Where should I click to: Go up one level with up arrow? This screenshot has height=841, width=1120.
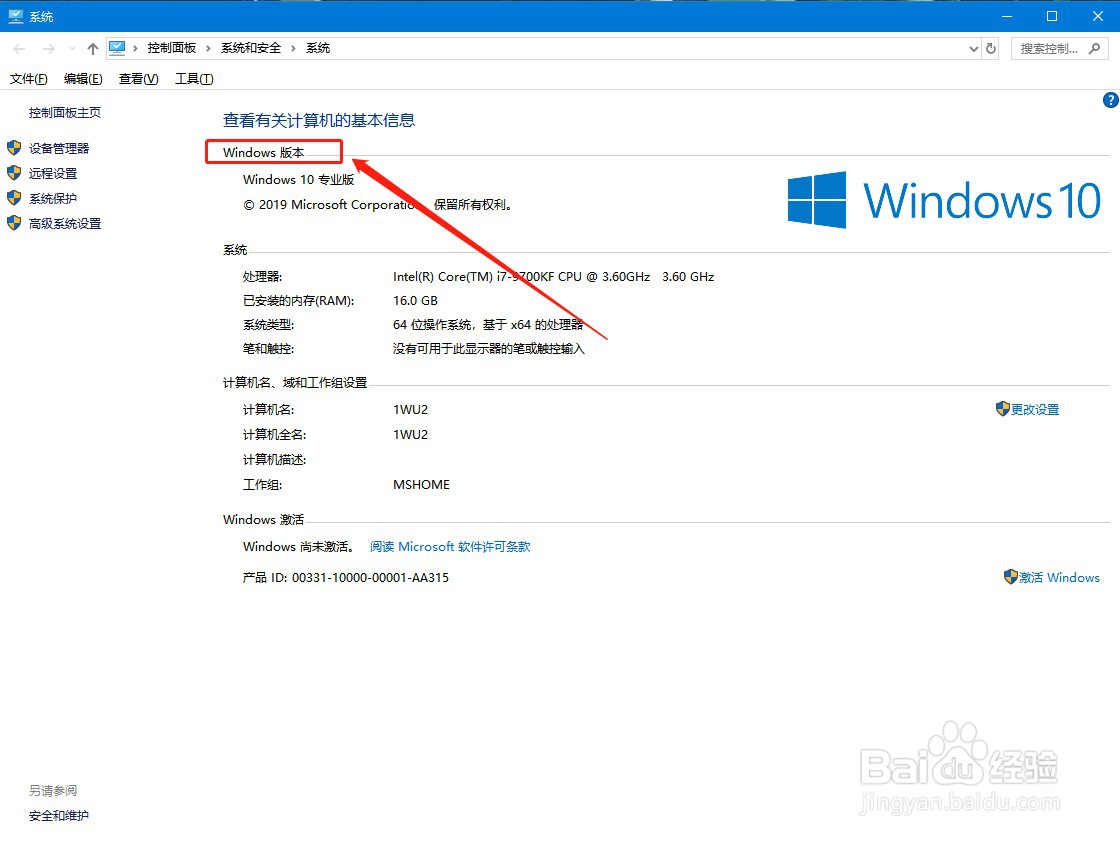click(93, 49)
